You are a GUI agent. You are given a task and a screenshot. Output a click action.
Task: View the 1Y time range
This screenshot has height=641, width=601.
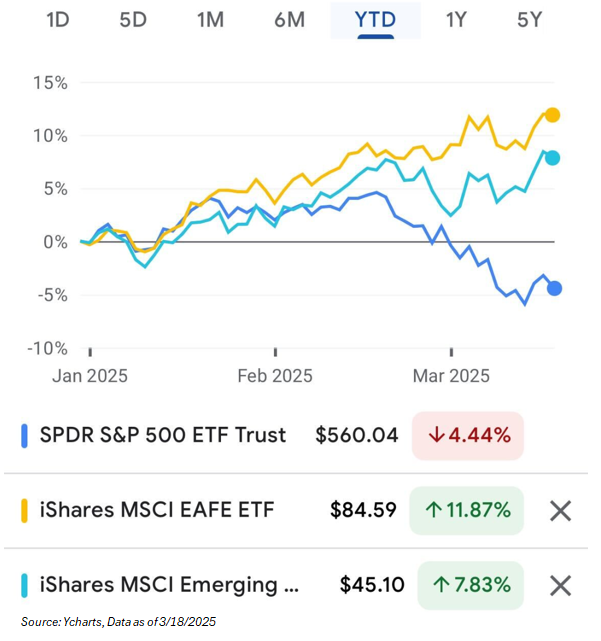point(456,19)
